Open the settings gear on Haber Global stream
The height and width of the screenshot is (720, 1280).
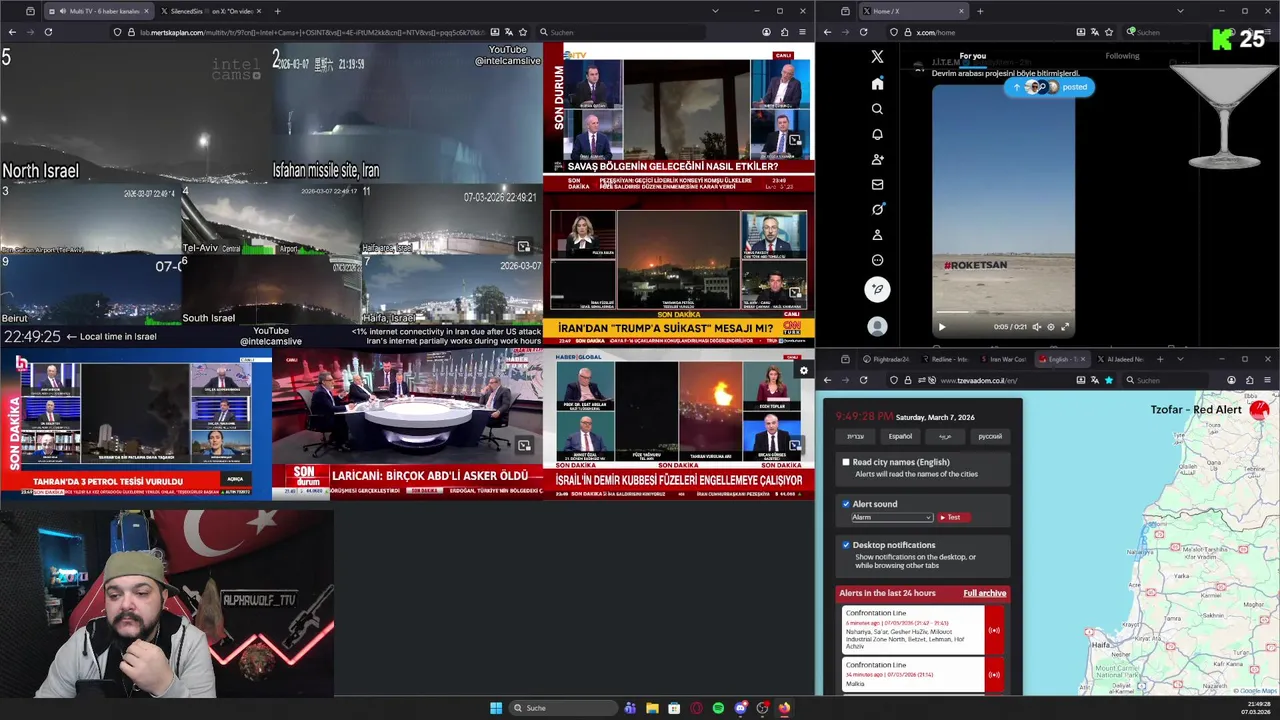coord(803,371)
